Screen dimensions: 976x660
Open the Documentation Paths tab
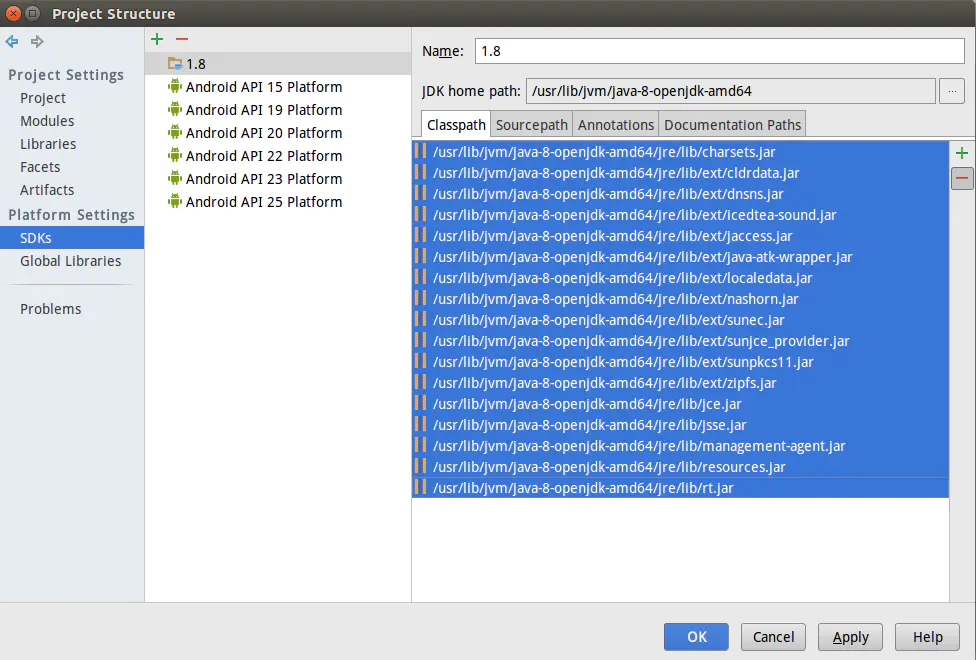(732, 125)
